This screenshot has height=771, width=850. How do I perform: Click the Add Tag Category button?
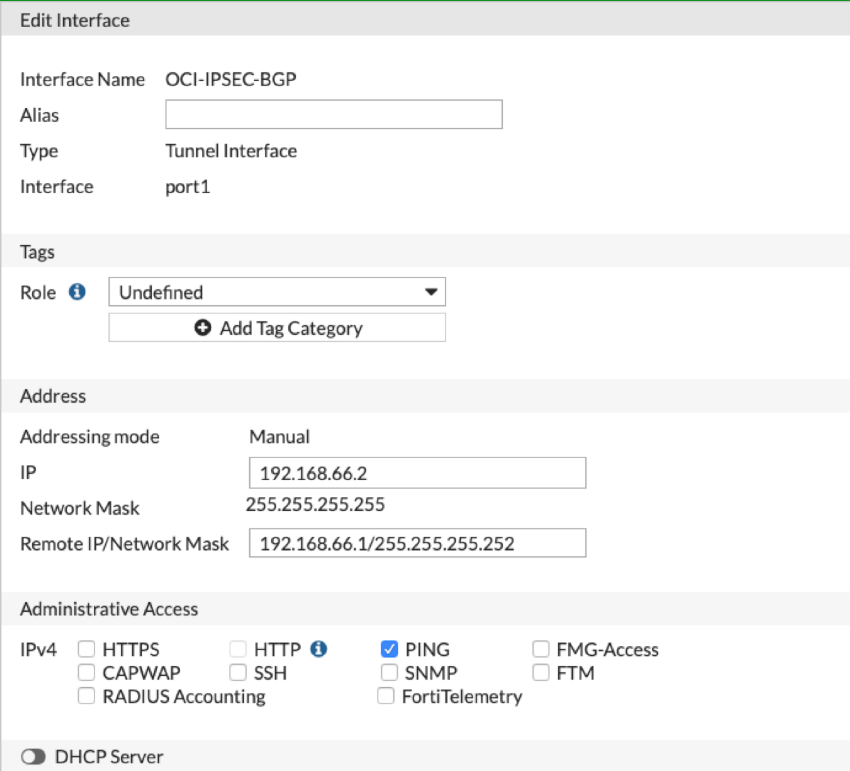tap(277, 327)
